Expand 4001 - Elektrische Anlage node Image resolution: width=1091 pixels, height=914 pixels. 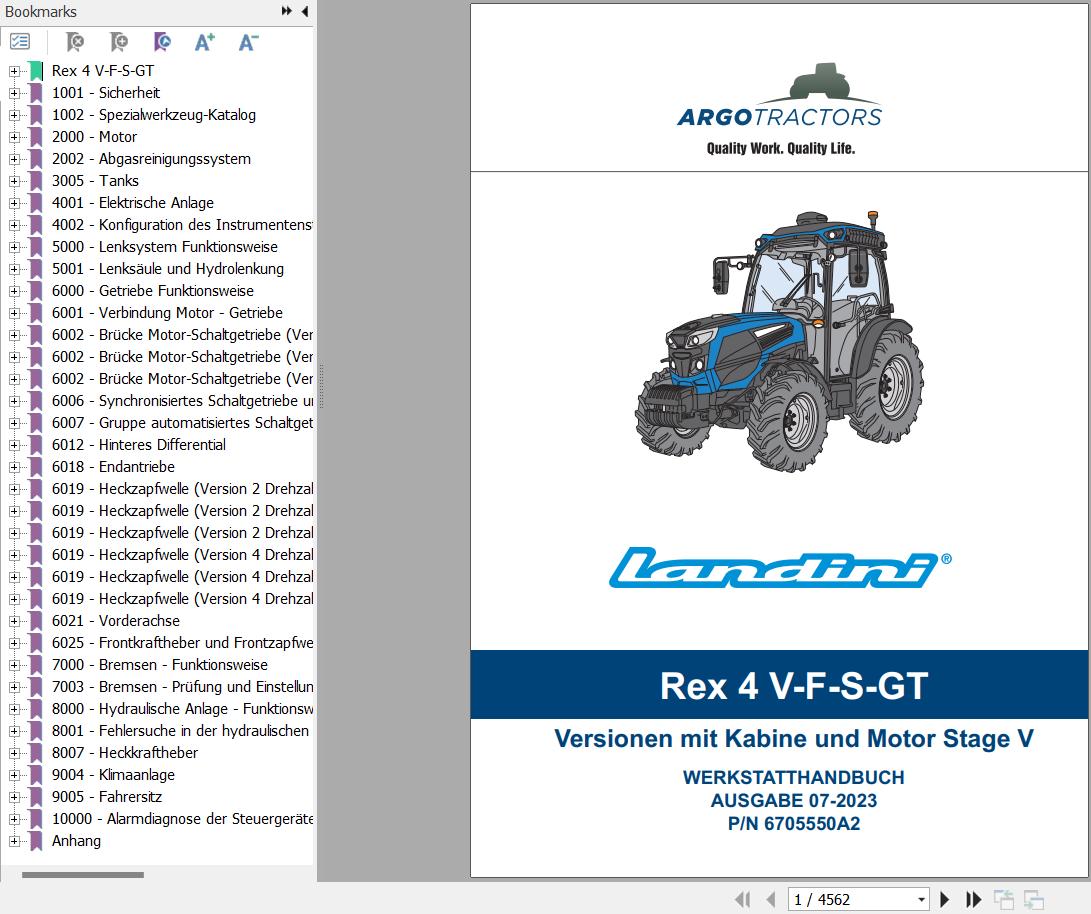(x=14, y=203)
